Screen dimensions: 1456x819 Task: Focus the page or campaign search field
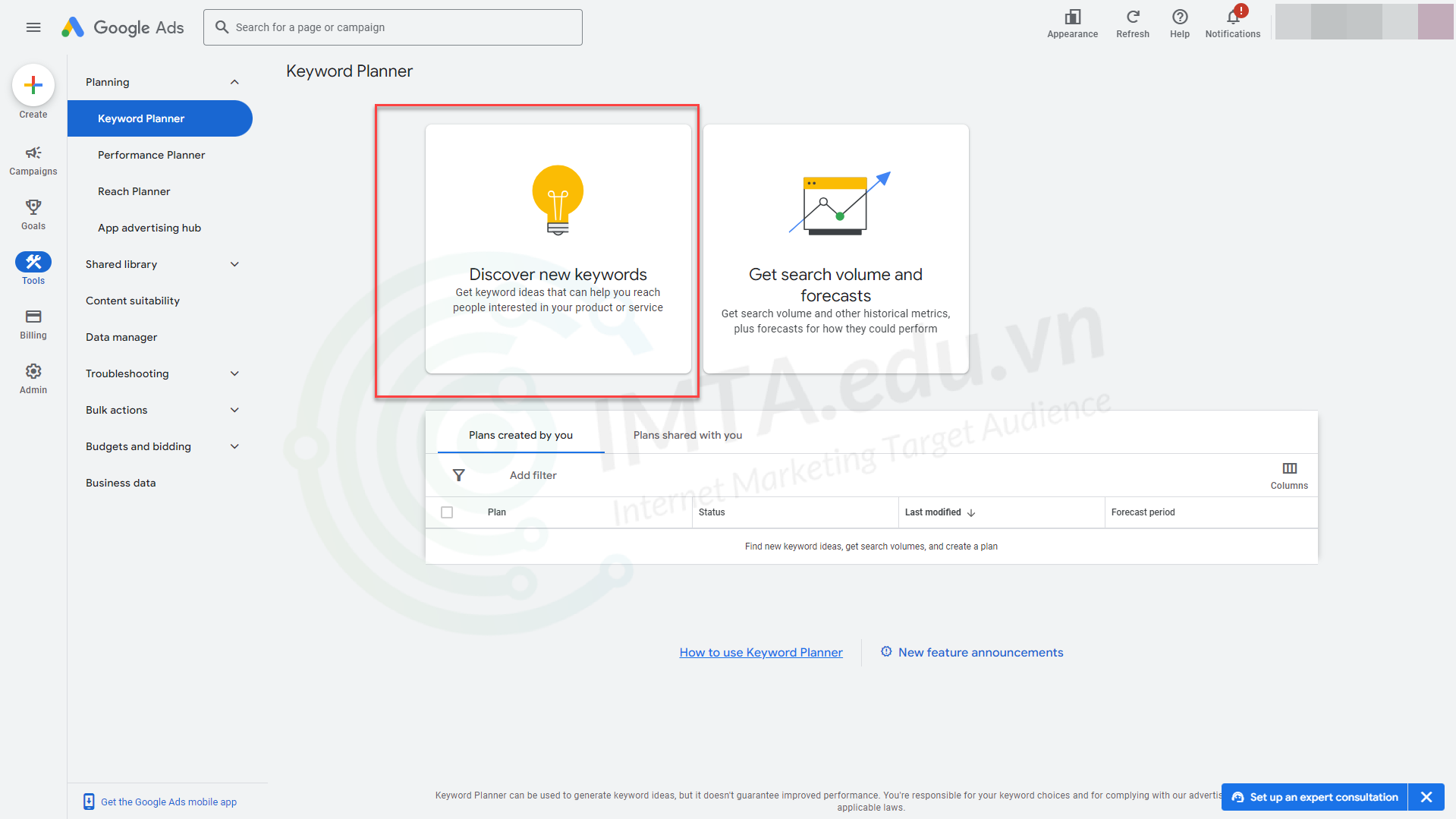tap(393, 27)
